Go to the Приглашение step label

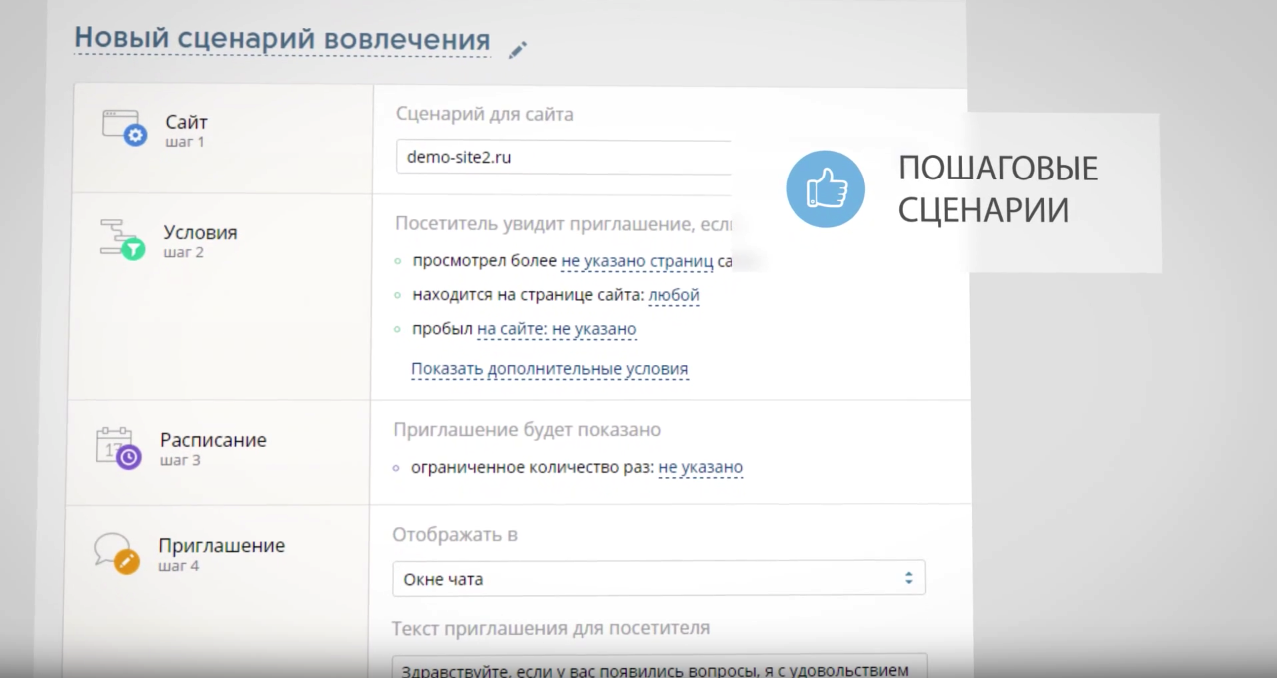coord(221,546)
